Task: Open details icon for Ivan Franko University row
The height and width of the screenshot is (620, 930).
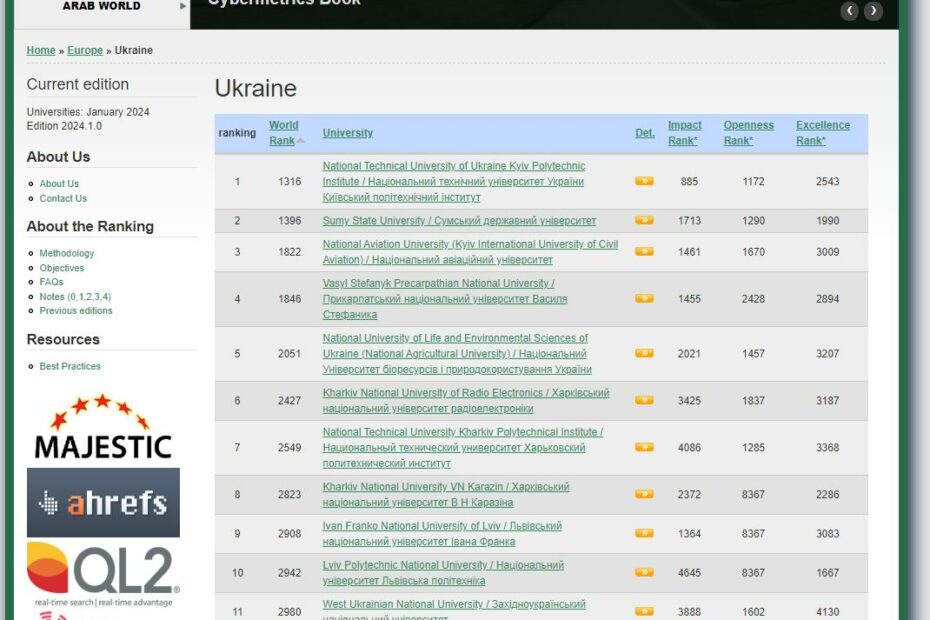Action: [x=644, y=534]
